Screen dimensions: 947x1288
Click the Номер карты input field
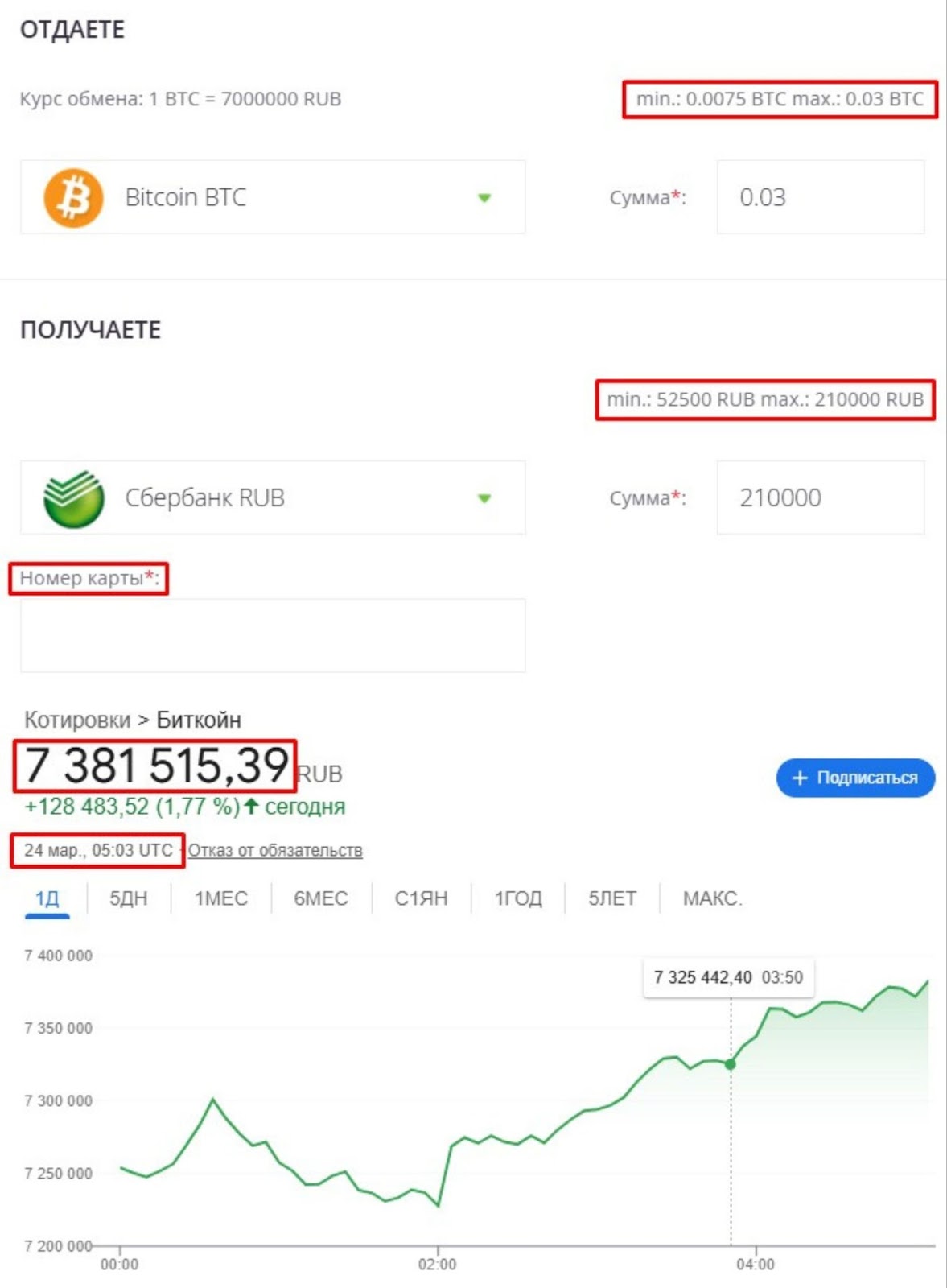pyautogui.click(x=273, y=635)
